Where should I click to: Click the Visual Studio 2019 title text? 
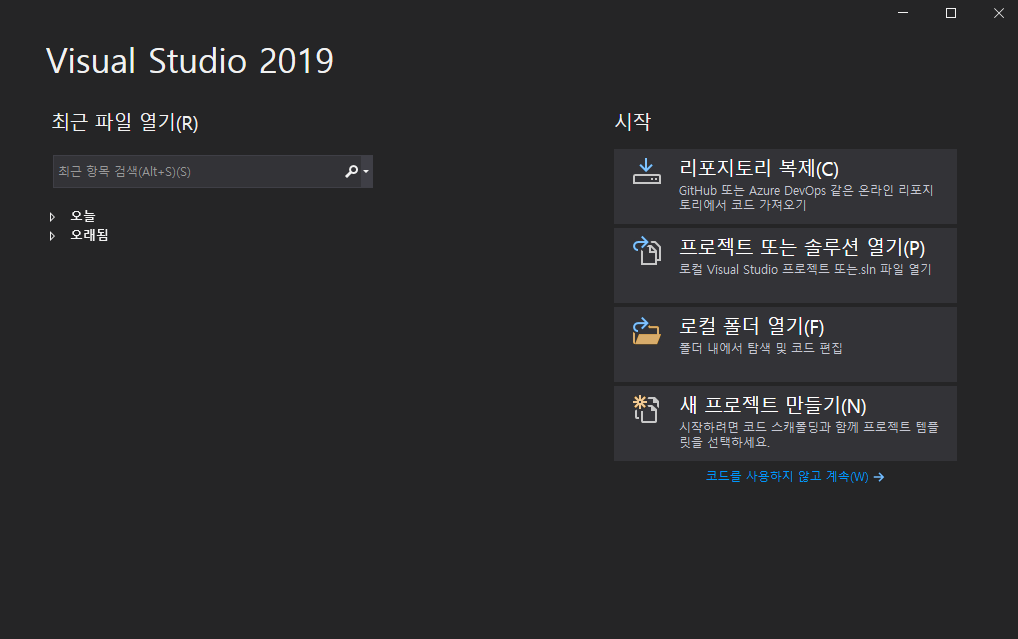190,61
